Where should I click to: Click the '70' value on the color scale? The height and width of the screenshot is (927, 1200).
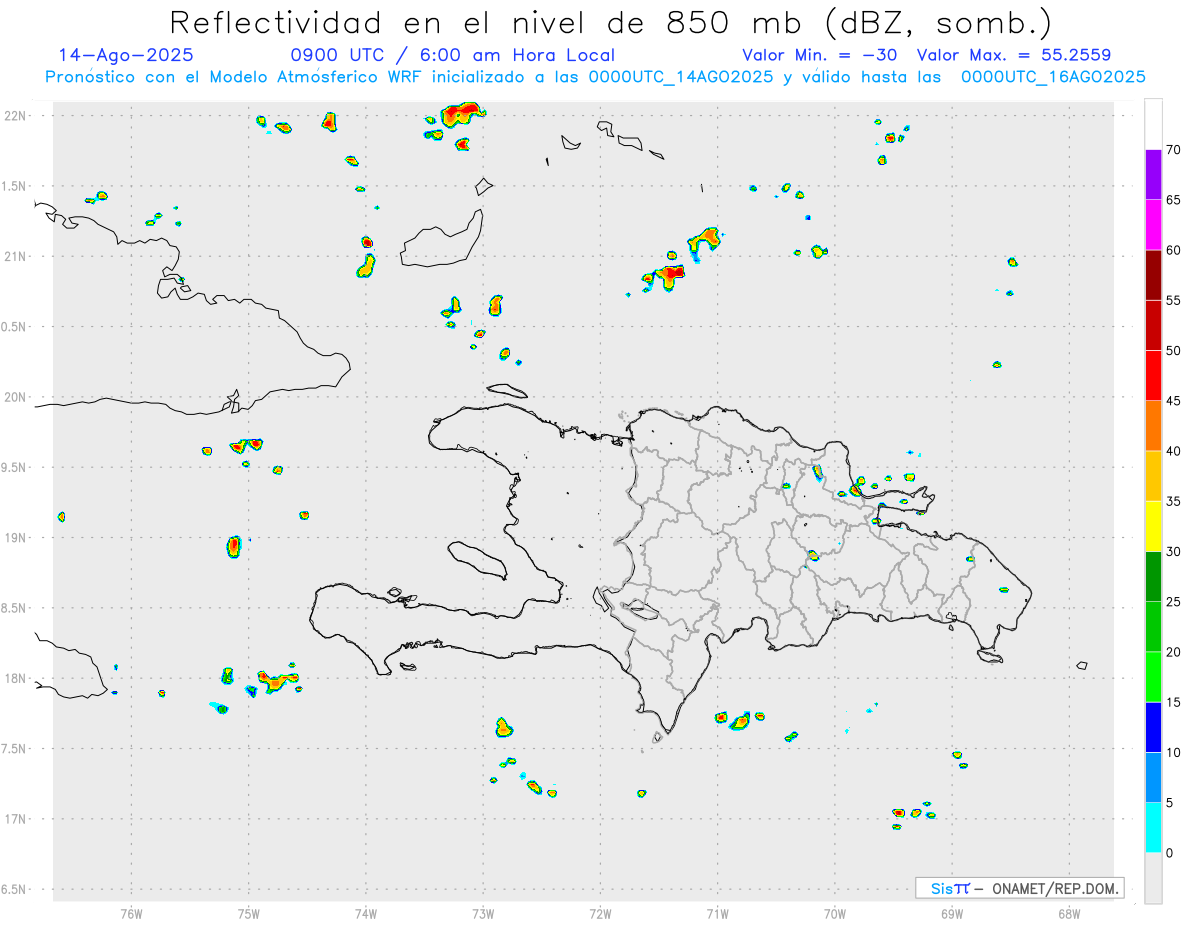[x=1173, y=150]
